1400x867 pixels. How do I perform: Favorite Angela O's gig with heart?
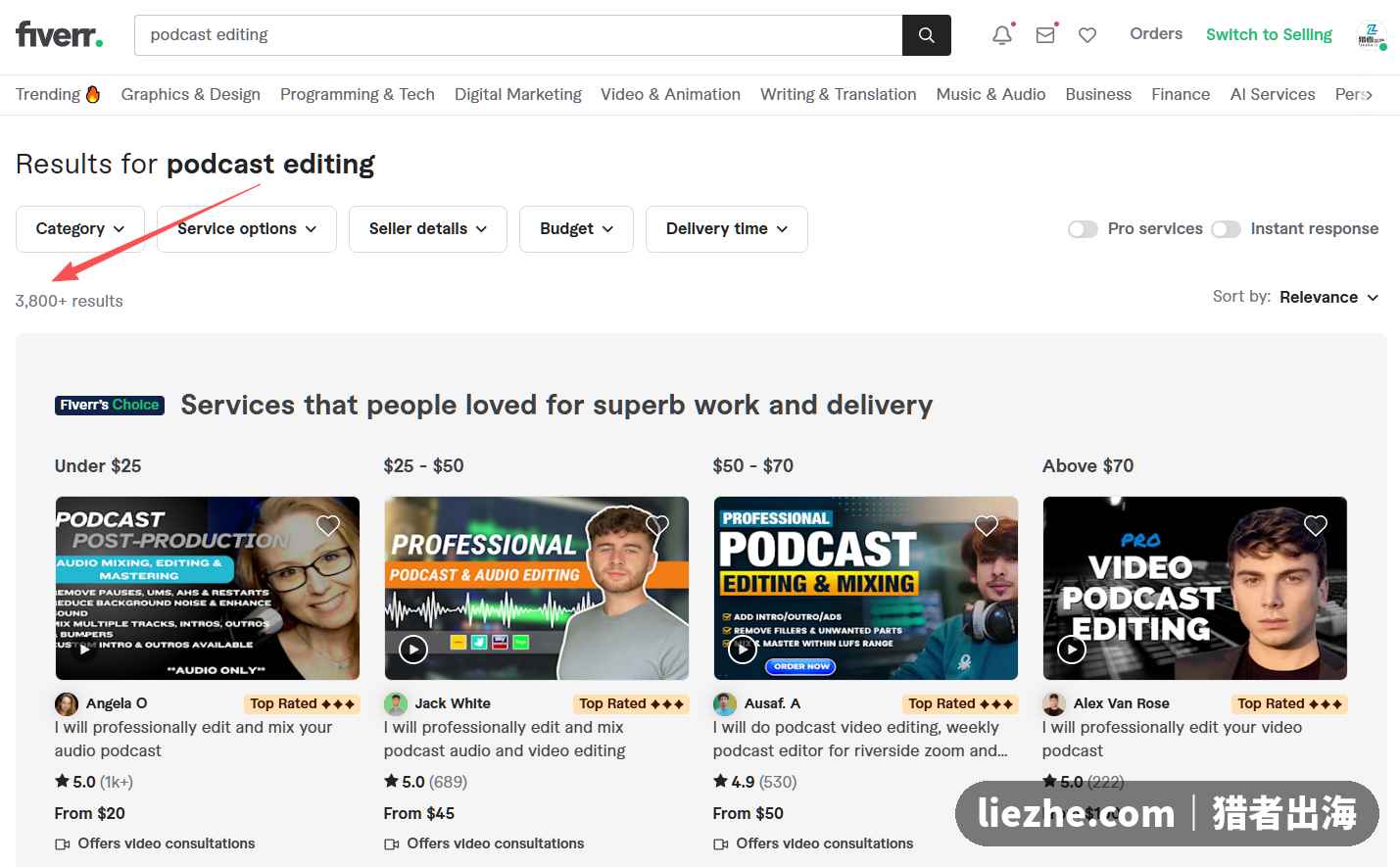click(328, 525)
